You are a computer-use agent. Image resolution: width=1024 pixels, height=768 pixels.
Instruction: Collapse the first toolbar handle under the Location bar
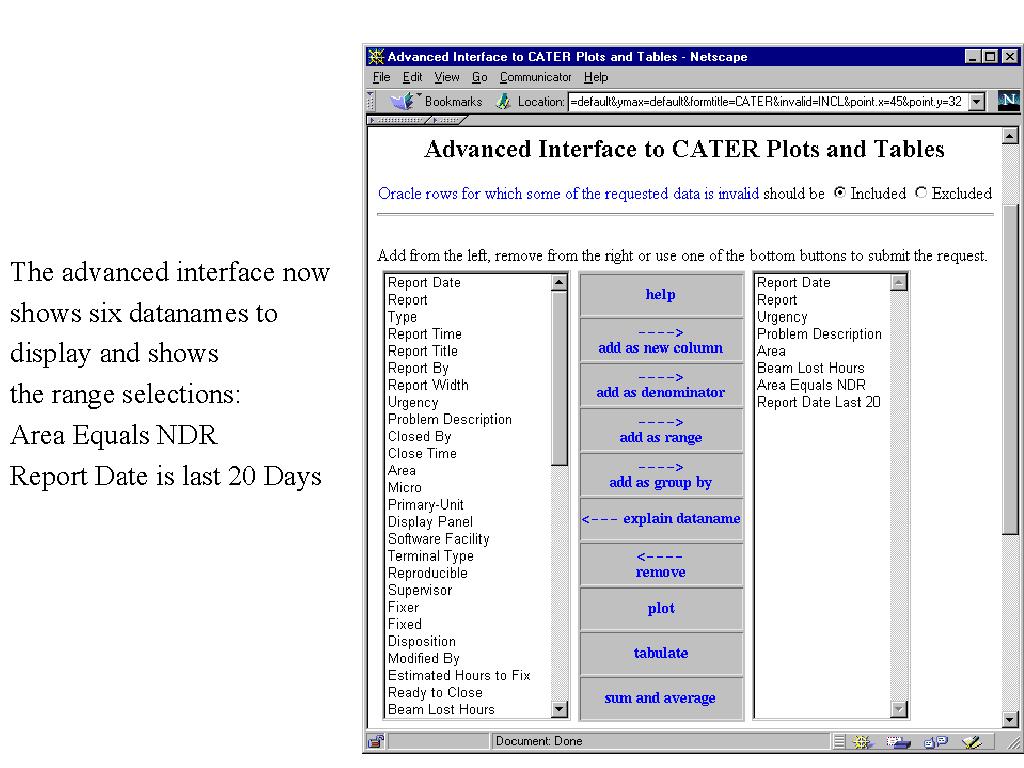[x=398, y=120]
